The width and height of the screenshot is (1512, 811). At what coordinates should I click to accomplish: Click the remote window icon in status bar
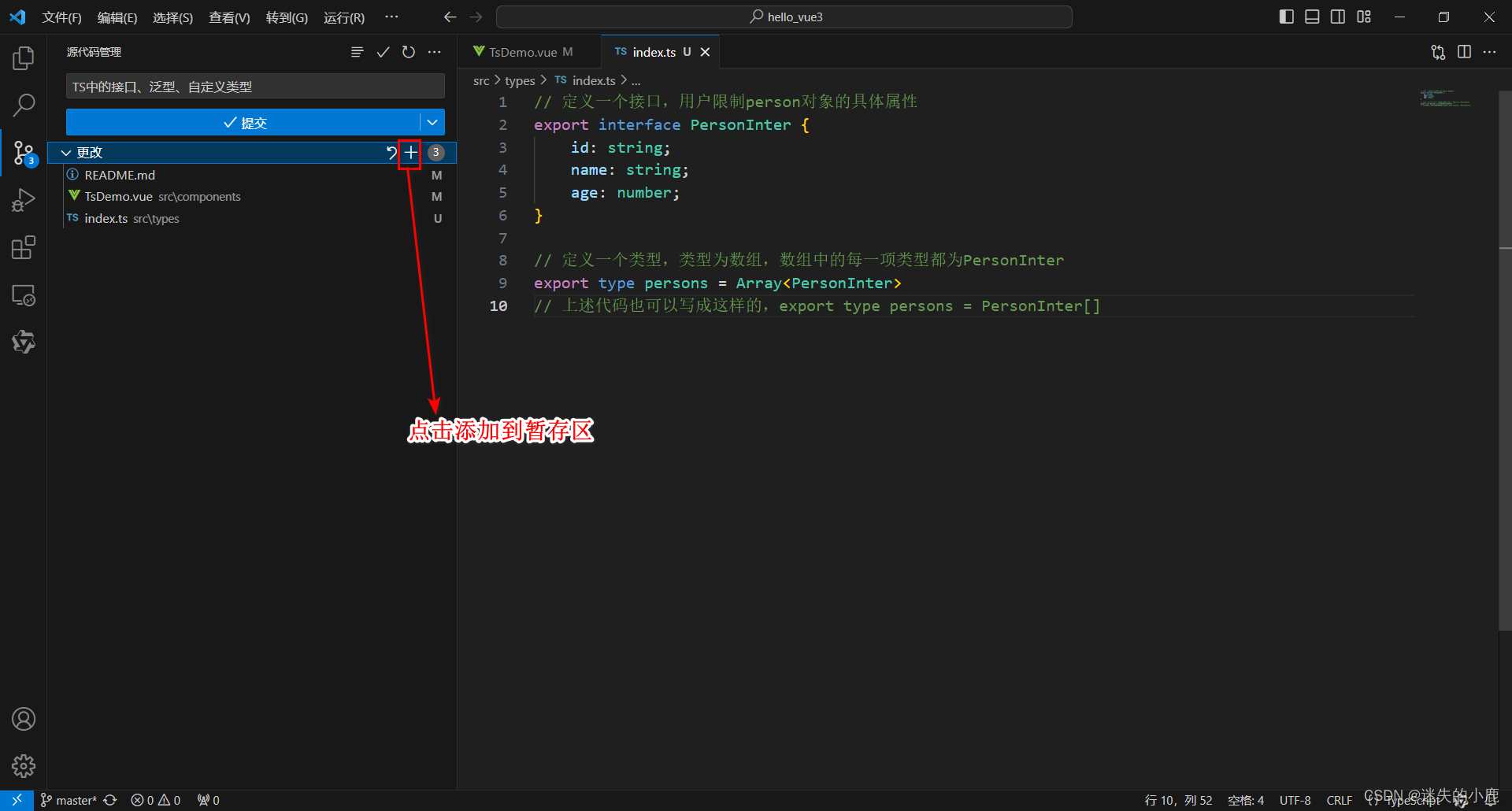click(17, 800)
